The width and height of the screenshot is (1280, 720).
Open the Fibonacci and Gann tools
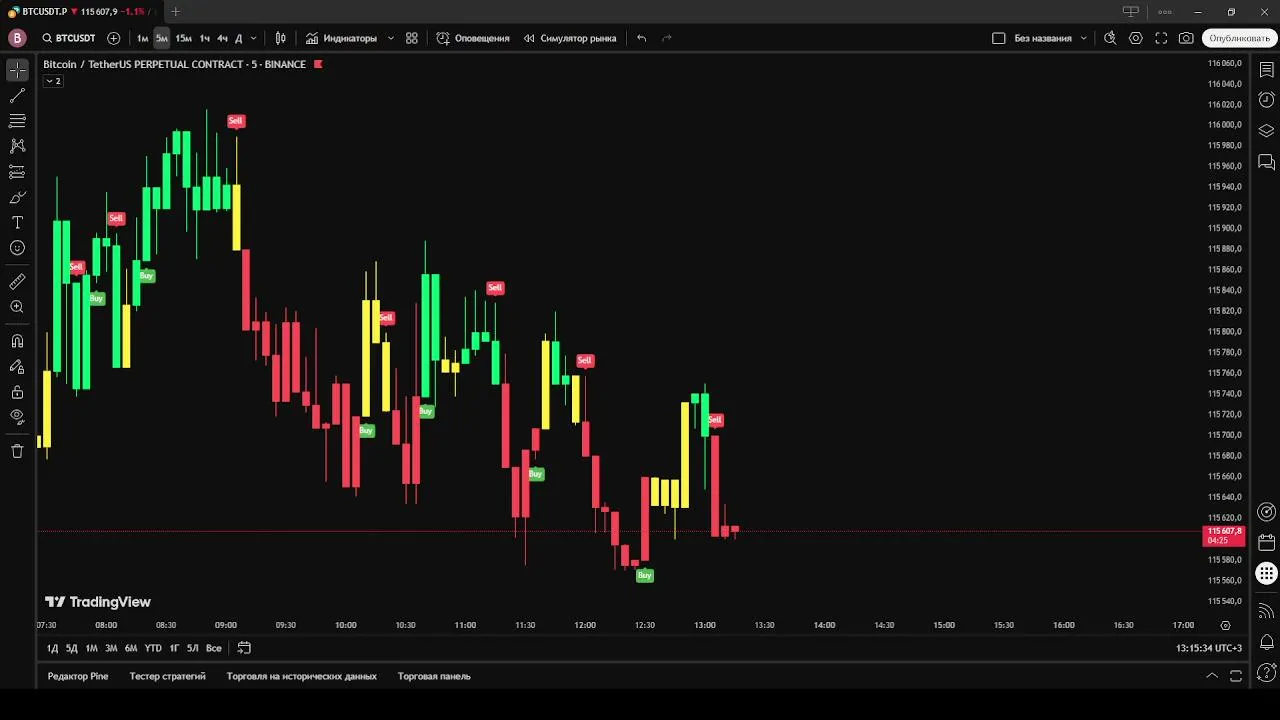tap(17, 121)
